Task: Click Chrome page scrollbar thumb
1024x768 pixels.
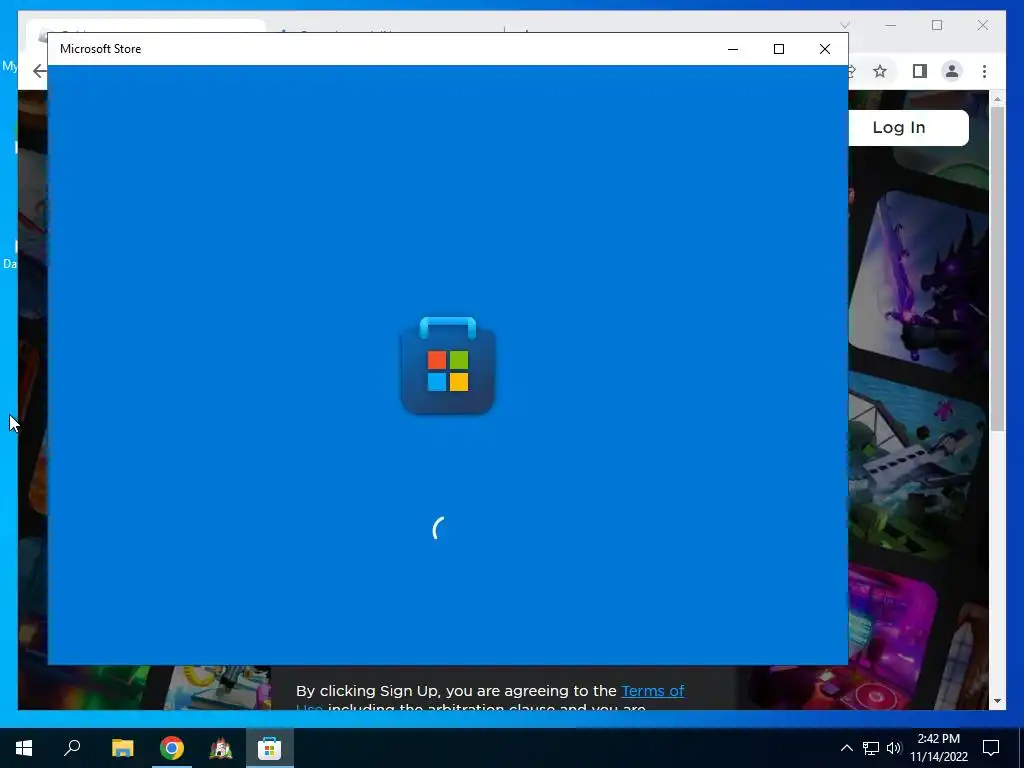Action: point(997,268)
